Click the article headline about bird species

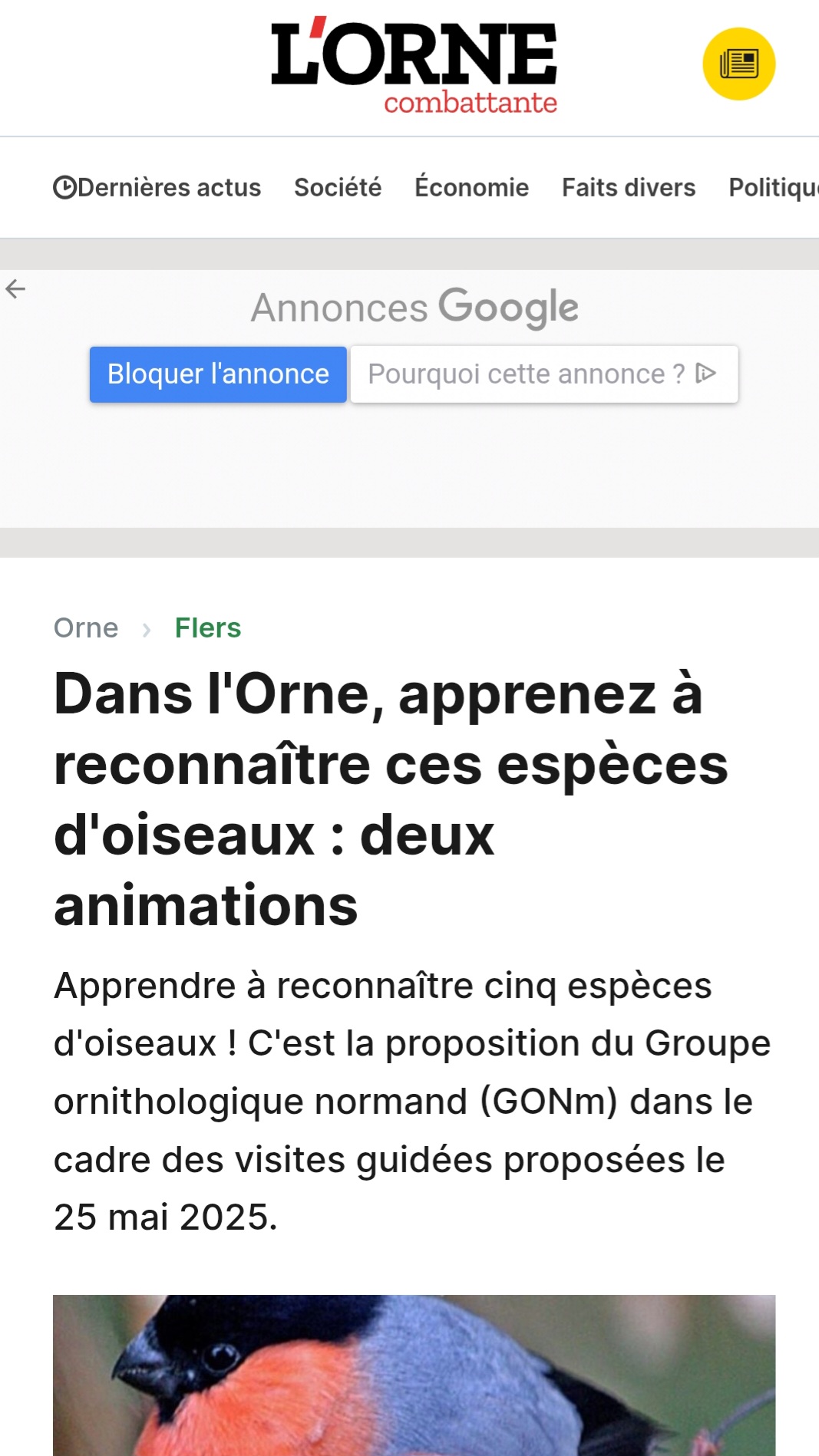[391, 799]
